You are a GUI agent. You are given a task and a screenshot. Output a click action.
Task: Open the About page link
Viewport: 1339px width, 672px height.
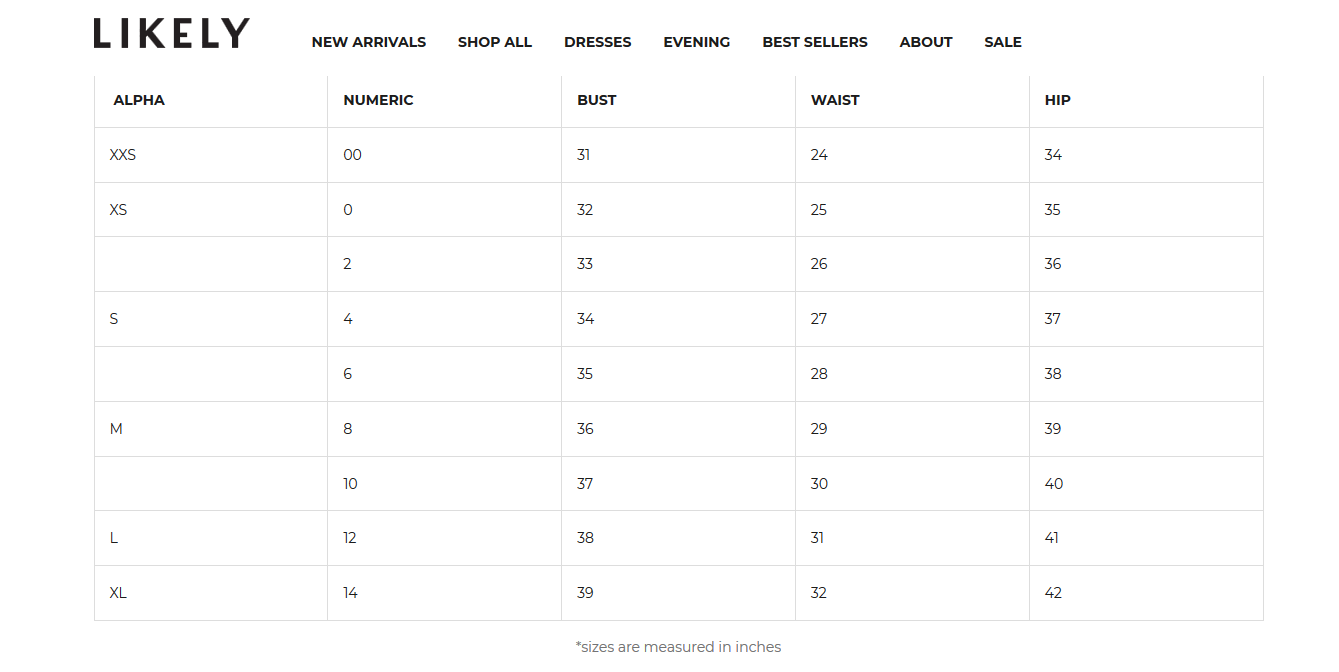pyautogui.click(x=925, y=42)
